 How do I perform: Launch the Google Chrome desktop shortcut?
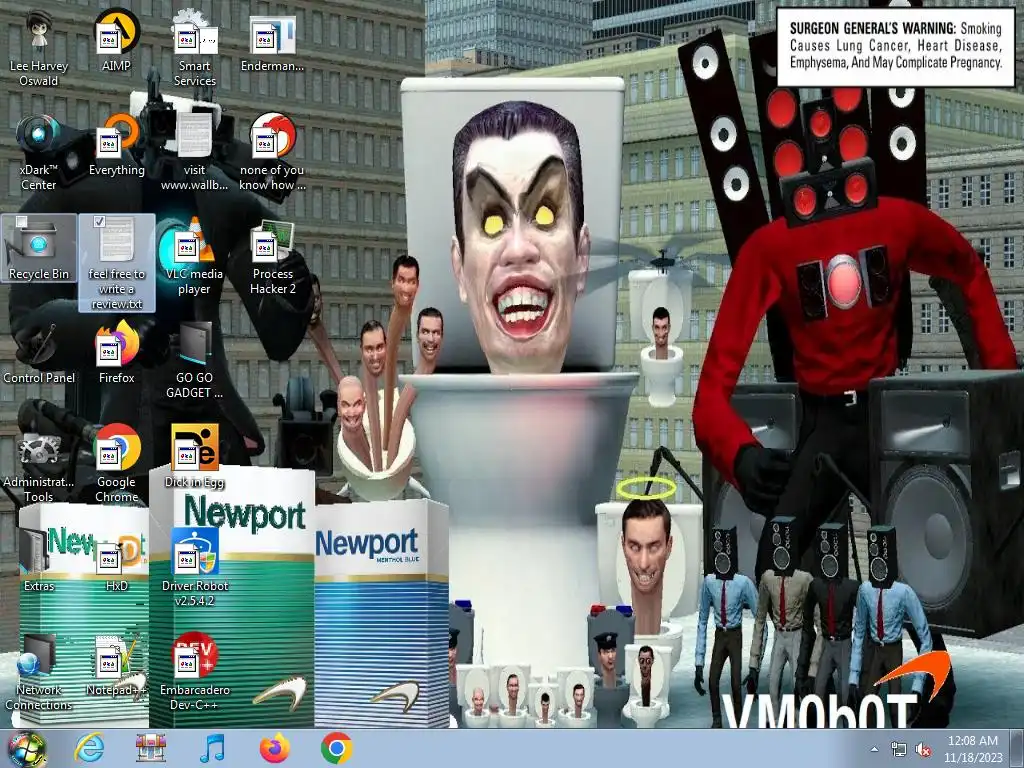[x=116, y=465]
